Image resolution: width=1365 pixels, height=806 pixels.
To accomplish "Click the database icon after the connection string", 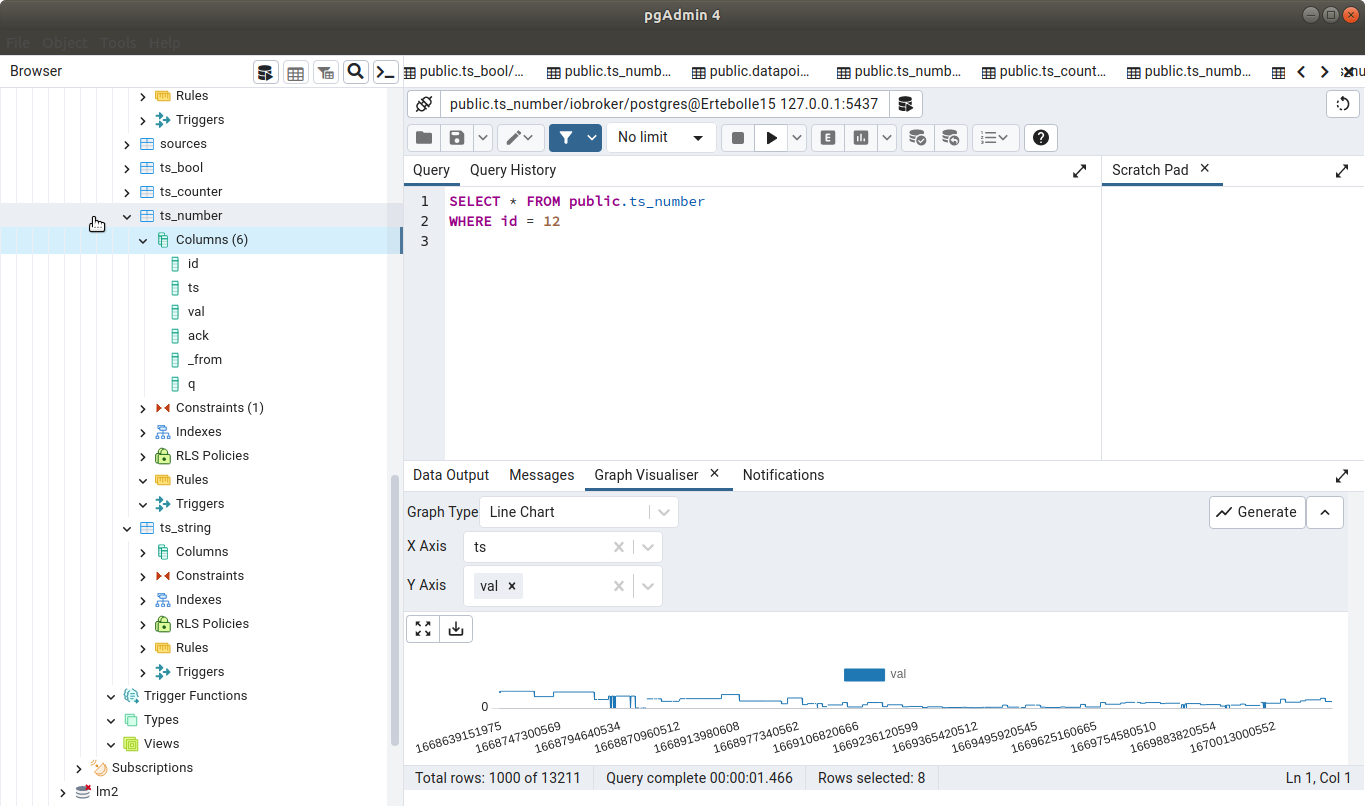I will 905,104.
